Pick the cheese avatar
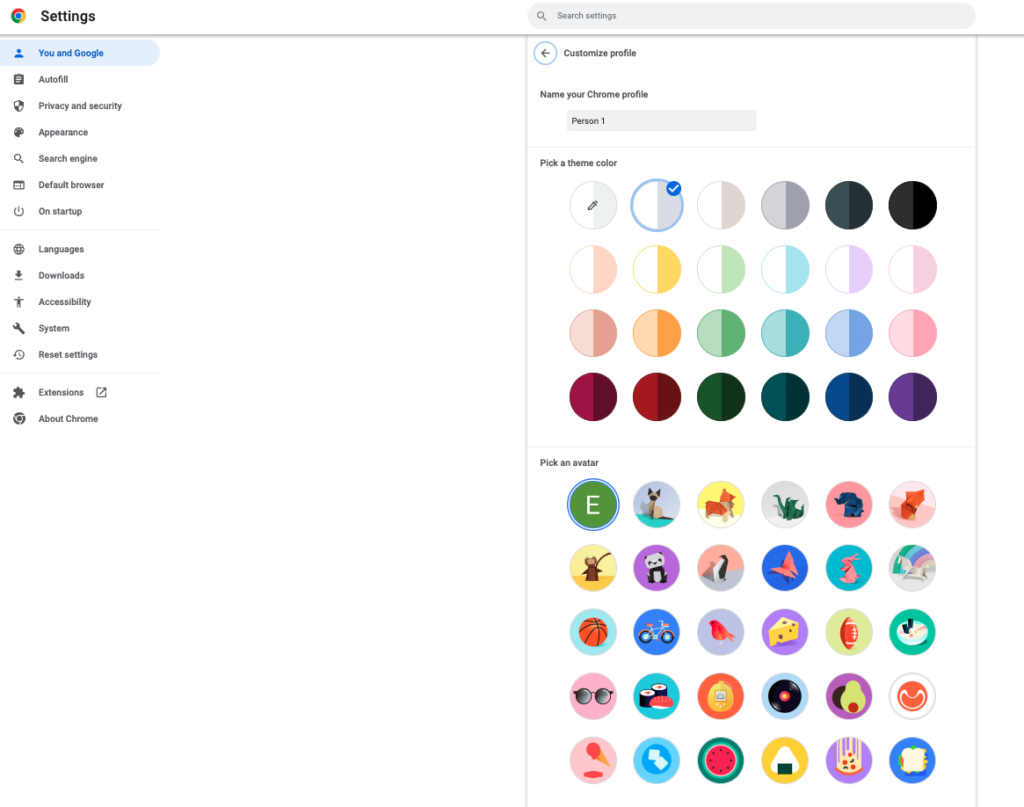Image resolution: width=1024 pixels, height=807 pixels. (784, 632)
